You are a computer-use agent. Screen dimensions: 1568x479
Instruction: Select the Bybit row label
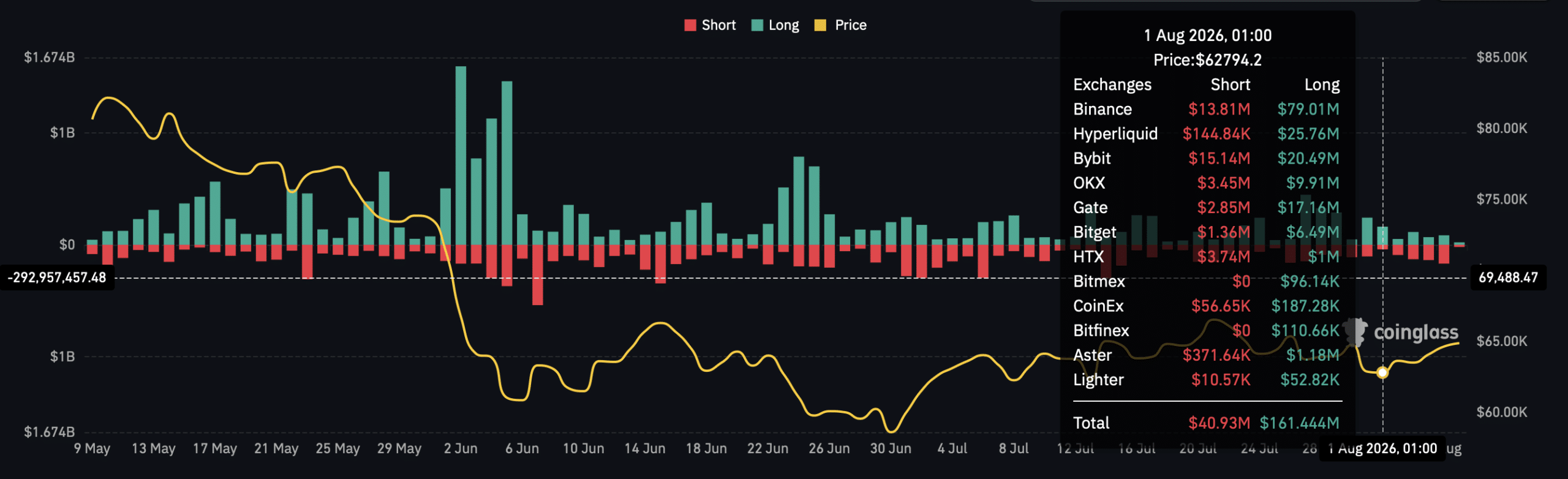pos(1092,158)
